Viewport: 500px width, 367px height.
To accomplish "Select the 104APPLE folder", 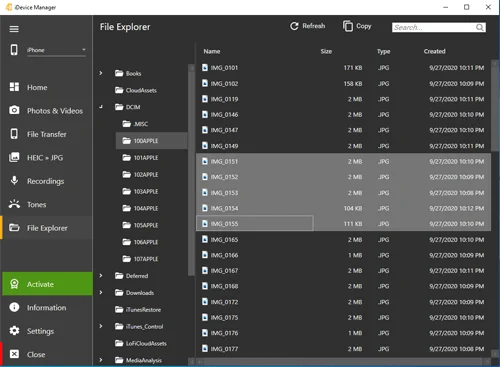I will click(x=140, y=208).
